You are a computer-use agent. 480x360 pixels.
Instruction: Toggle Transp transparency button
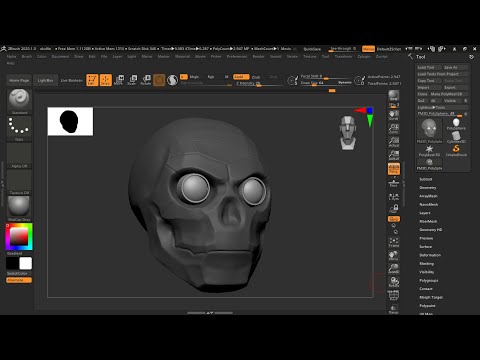point(394,309)
